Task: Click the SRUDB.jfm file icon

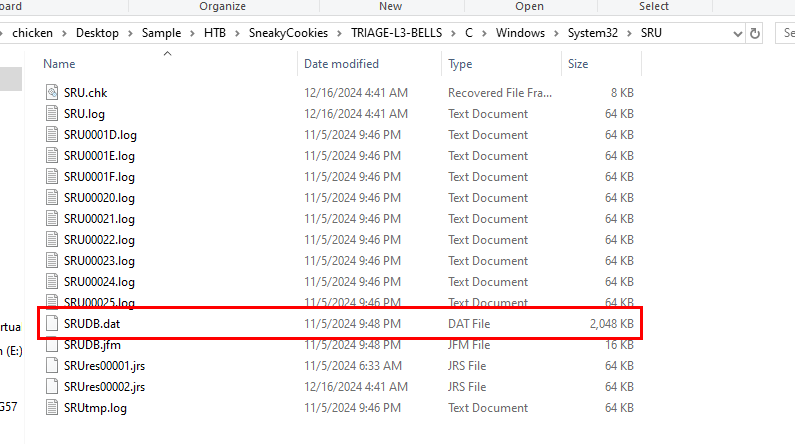Action: pyautogui.click(x=53, y=345)
